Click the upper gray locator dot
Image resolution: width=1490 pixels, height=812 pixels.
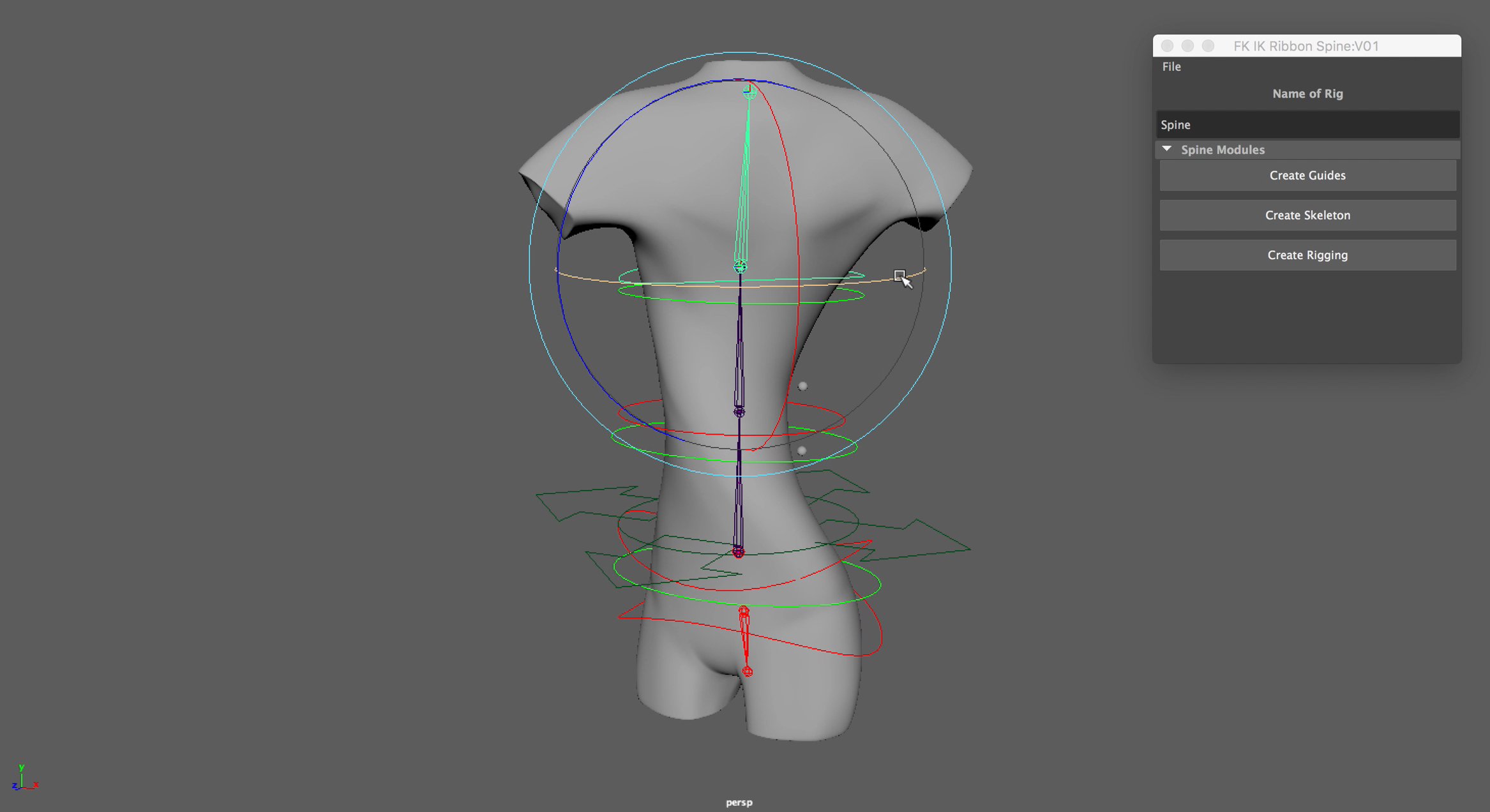802,386
